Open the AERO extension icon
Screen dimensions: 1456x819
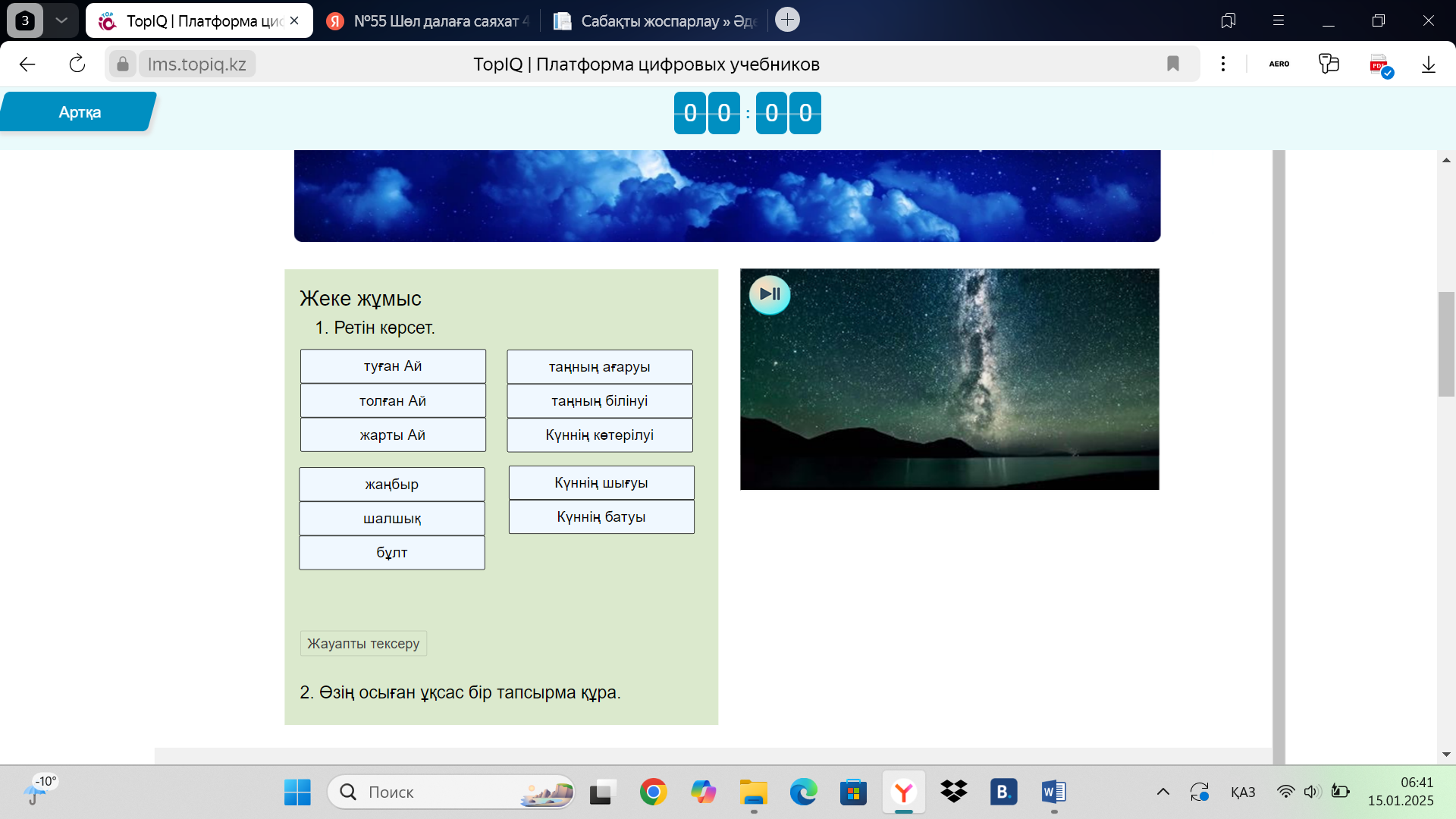(x=1279, y=64)
